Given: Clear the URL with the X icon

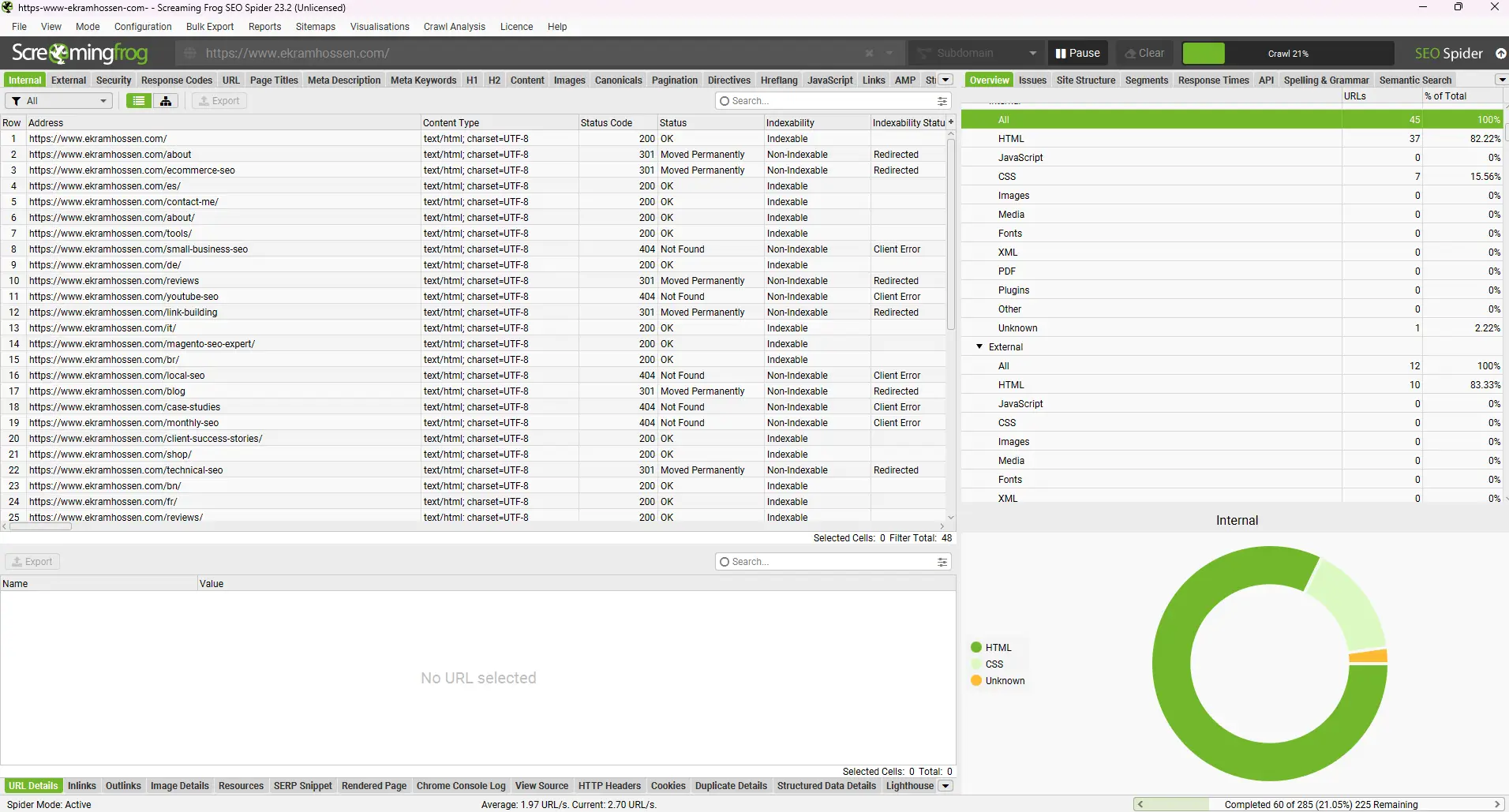Looking at the screenshot, I should (x=869, y=54).
